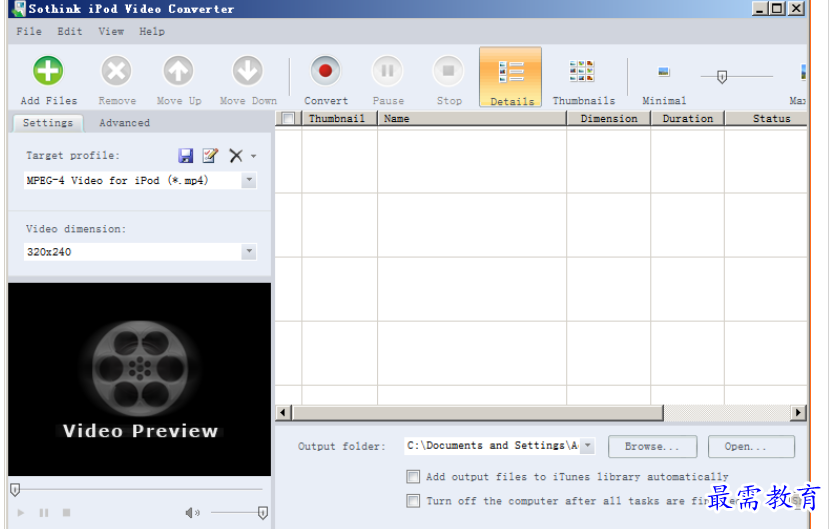The width and height of the screenshot is (829, 529).
Task: Open the File menu
Action: (x=29, y=31)
